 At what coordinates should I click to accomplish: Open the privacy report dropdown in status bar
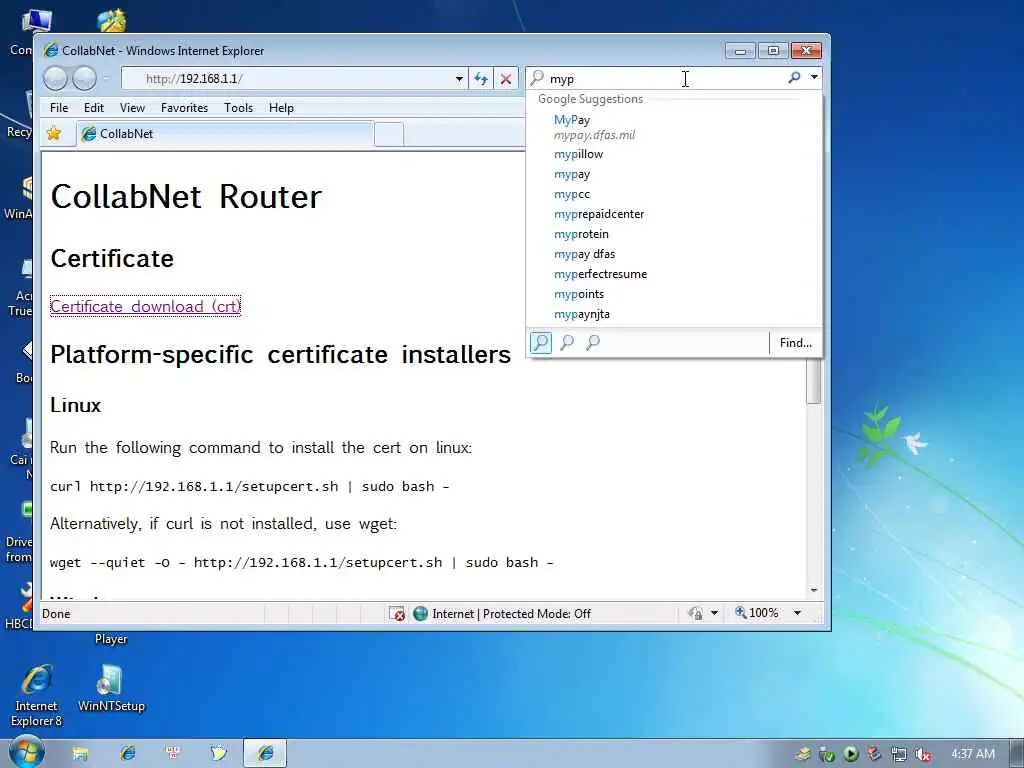click(x=714, y=613)
